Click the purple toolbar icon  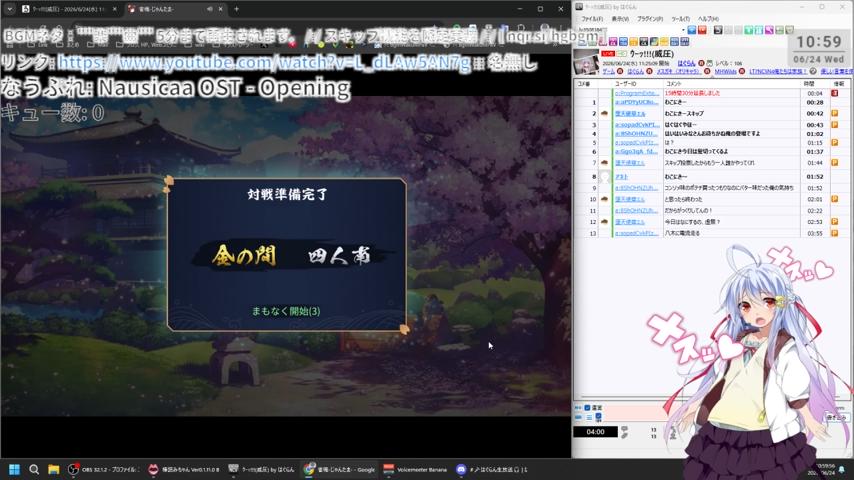tap(769, 30)
